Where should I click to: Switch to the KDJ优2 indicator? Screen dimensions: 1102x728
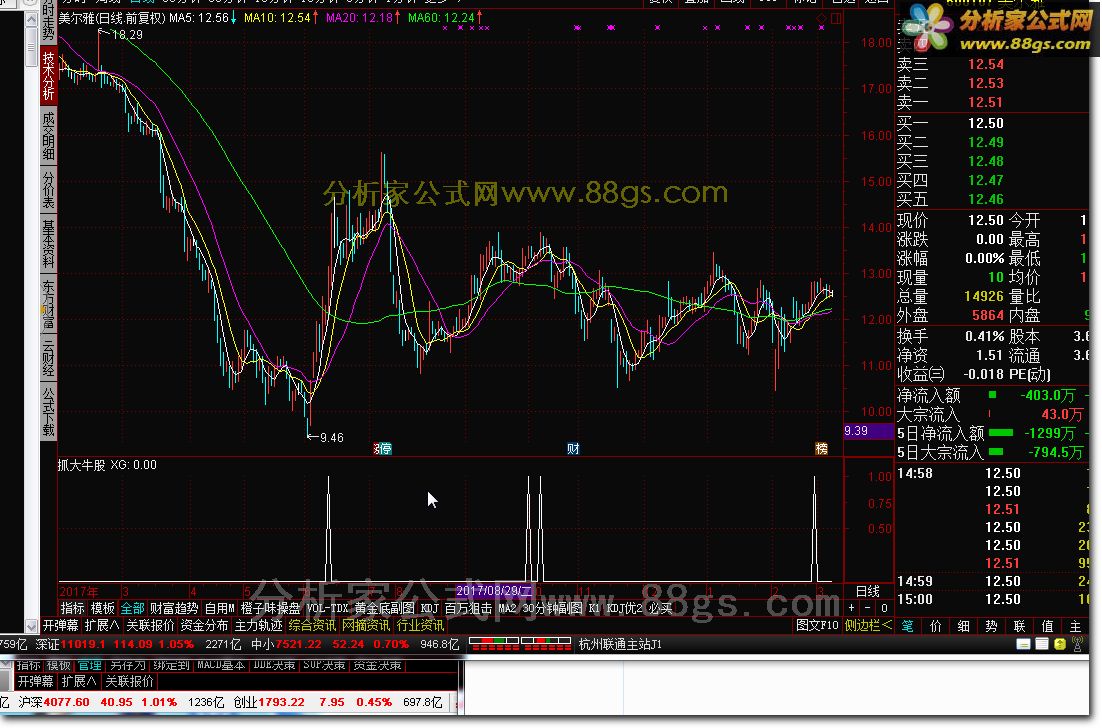(625, 609)
